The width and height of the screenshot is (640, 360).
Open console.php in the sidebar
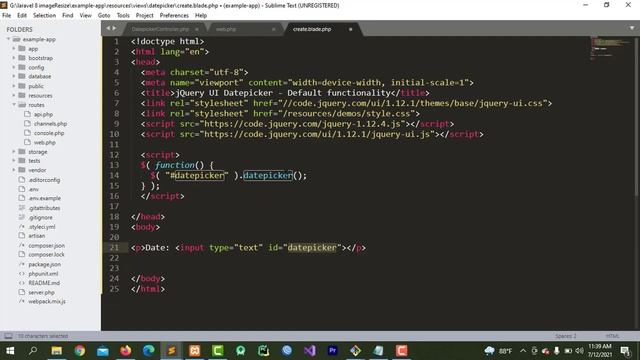[49, 133]
